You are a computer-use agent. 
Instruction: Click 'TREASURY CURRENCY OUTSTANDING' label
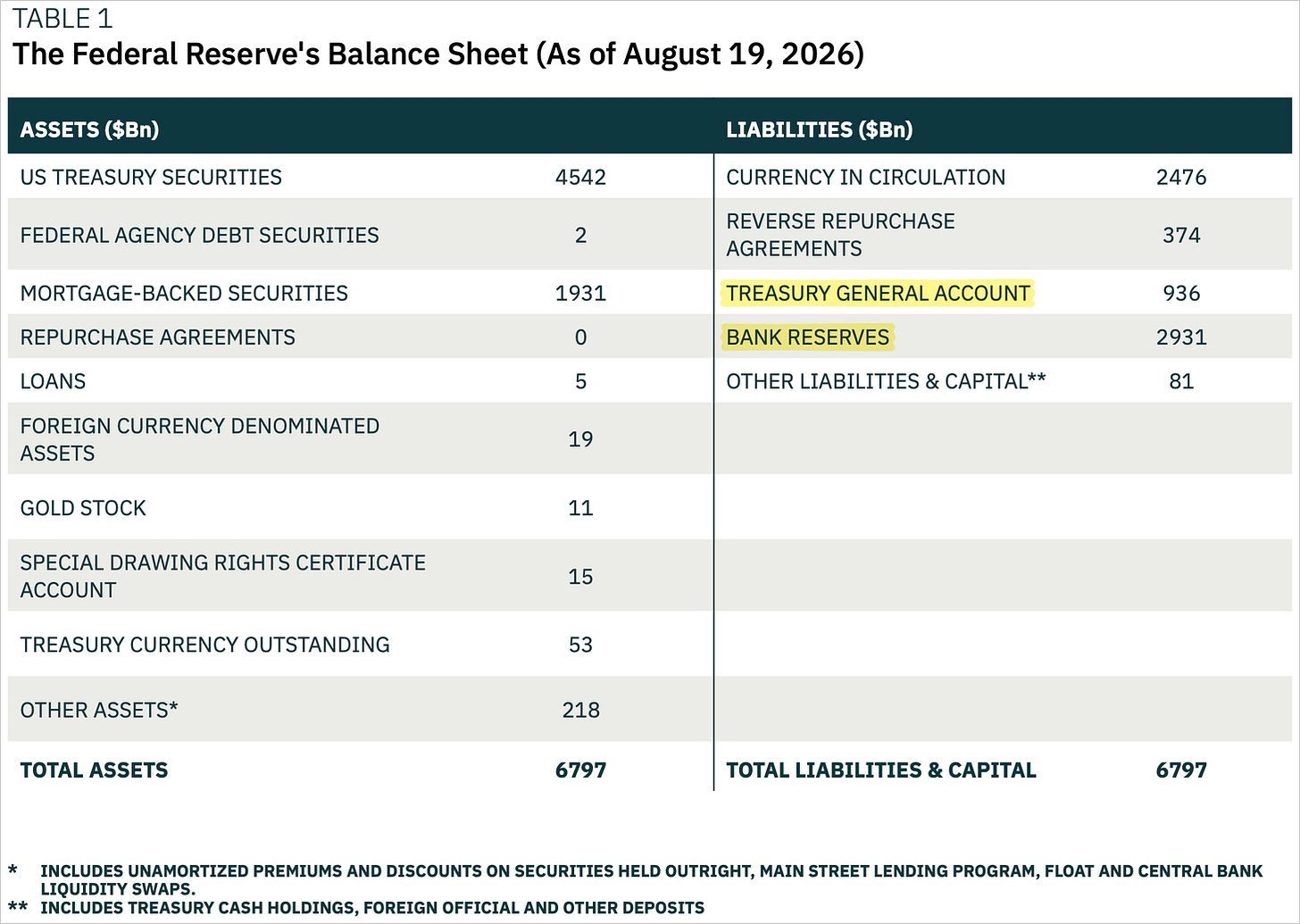coord(204,645)
